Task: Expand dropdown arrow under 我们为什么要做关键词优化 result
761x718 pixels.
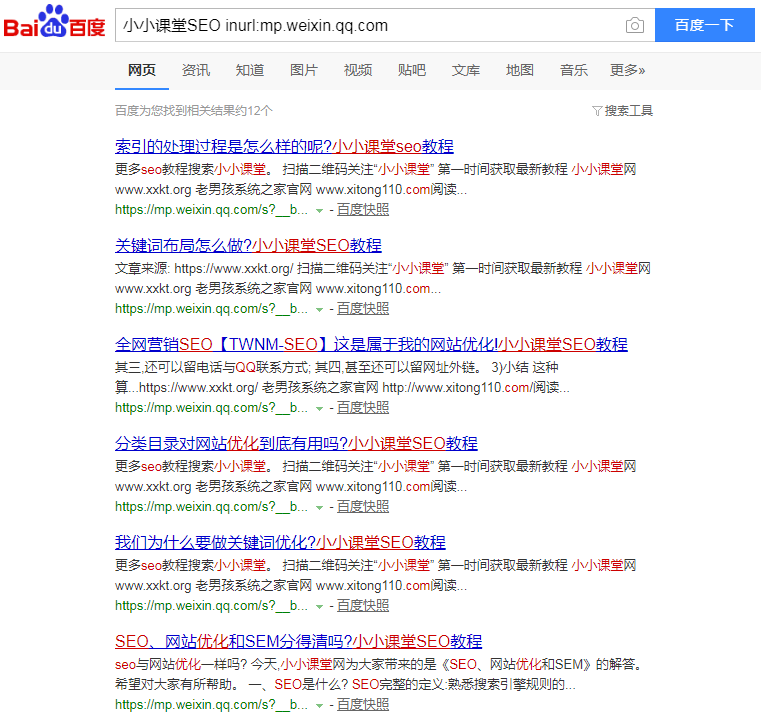Action: click(x=319, y=607)
